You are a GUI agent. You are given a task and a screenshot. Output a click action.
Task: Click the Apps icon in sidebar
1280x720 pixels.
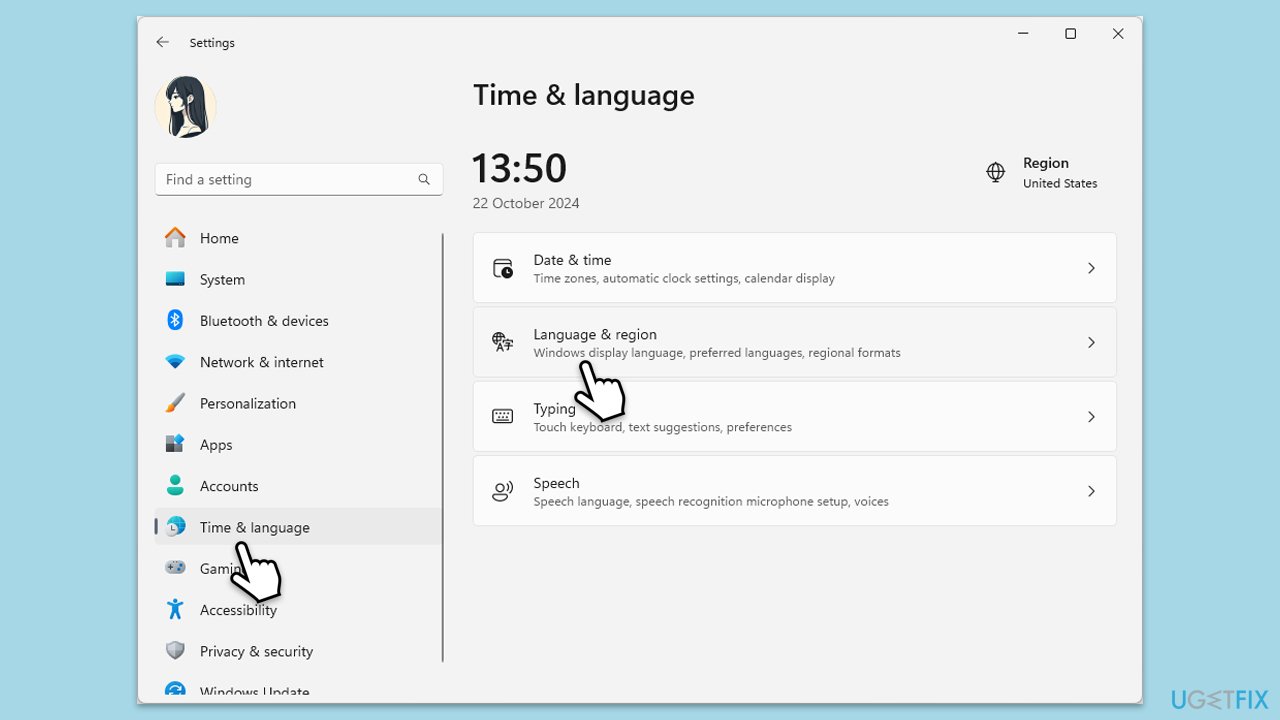[x=175, y=444]
